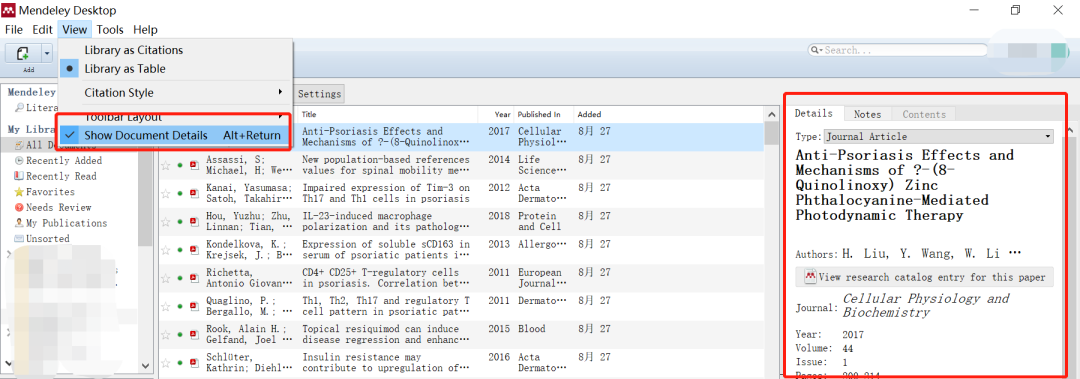Switch to the Notes tab
Viewport: 1080px width, 379px height.
pyautogui.click(x=867, y=114)
